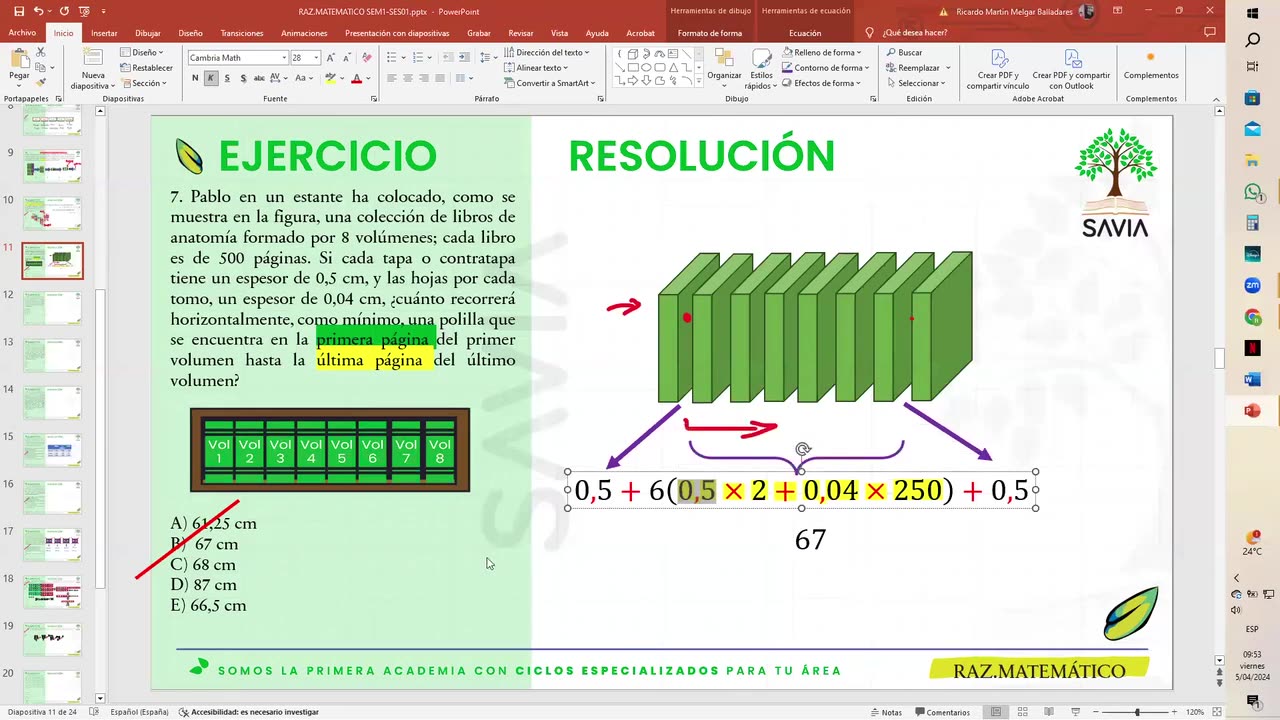The width and height of the screenshot is (1280, 720).
Task: Switch to slide sorter view
Action: pyautogui.click(x=1021, y=712)
